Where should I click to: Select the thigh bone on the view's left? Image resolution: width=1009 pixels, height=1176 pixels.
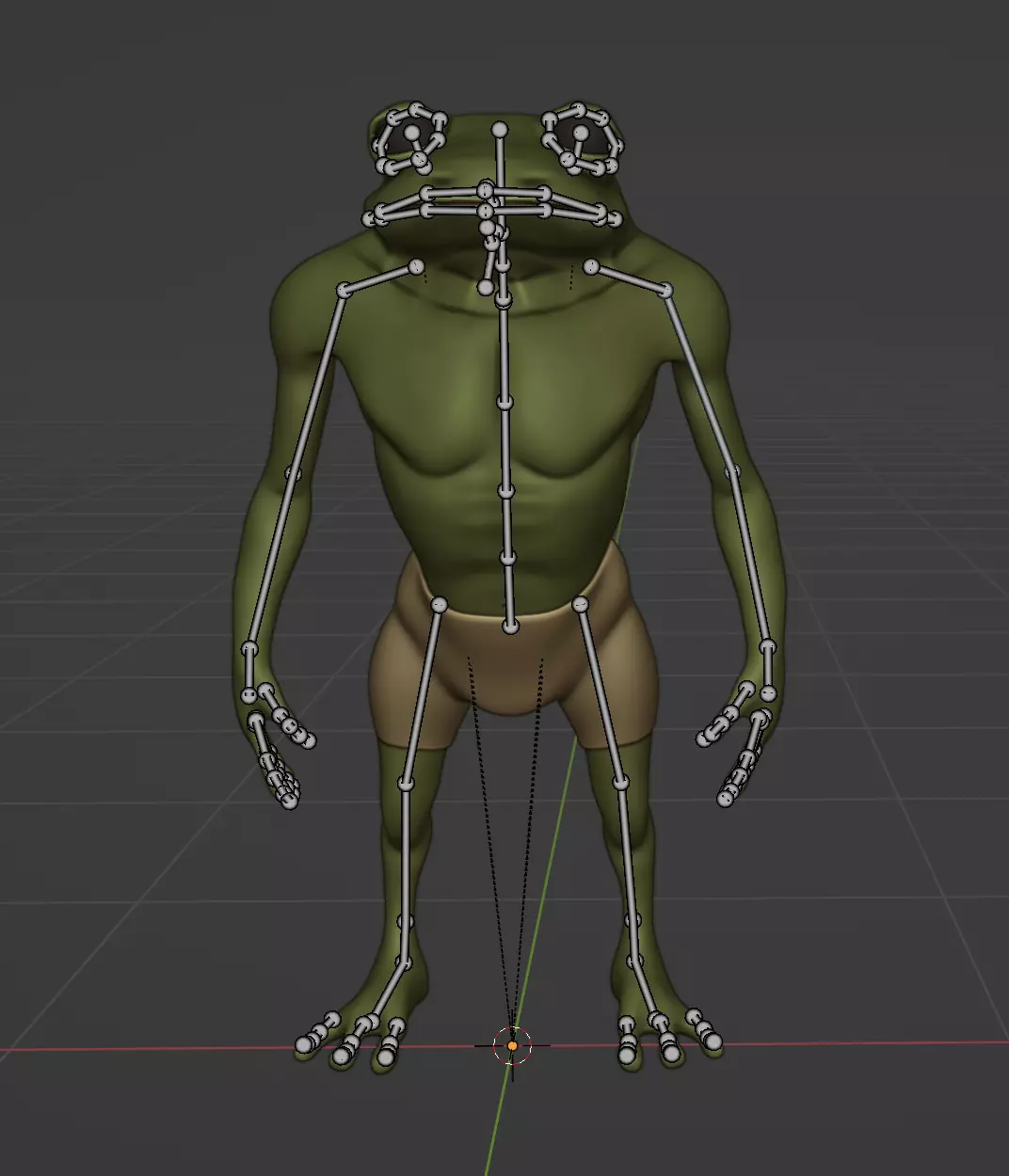point(422,694)
